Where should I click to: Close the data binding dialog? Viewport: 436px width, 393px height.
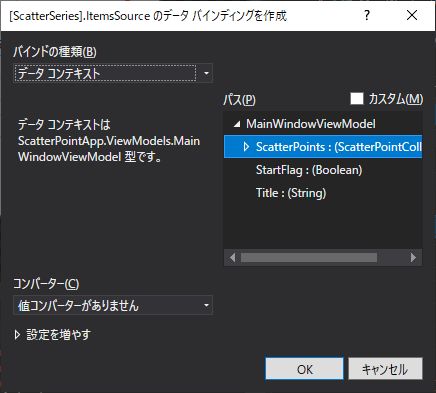coord(412,15)
